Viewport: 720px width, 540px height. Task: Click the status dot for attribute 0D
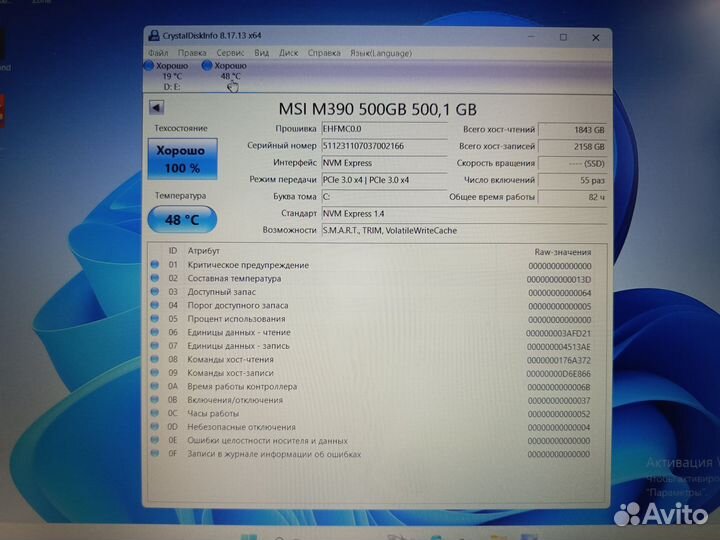point(155,427)
